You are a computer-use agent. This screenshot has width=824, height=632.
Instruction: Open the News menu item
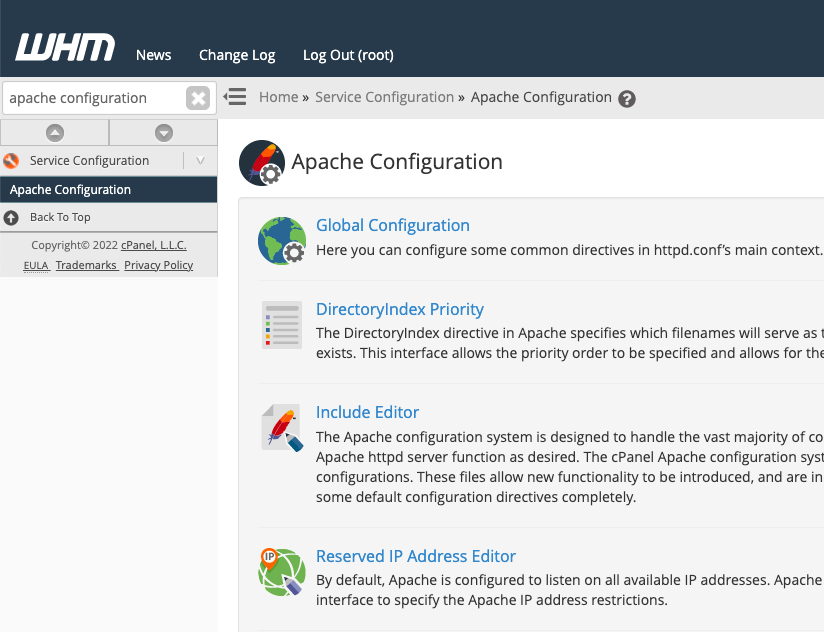click(x=153, y=55)
